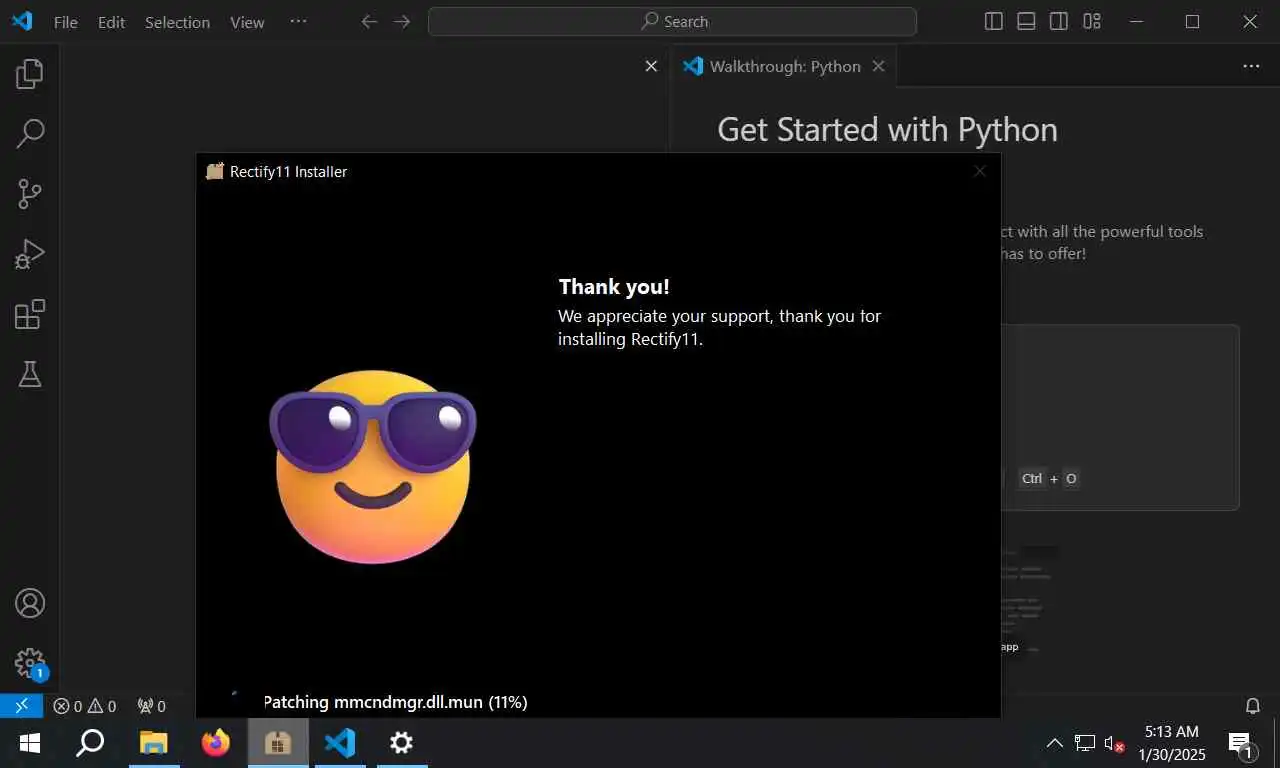
Task: Minimize the VS Code window
Action: [x=1137, y=21]
